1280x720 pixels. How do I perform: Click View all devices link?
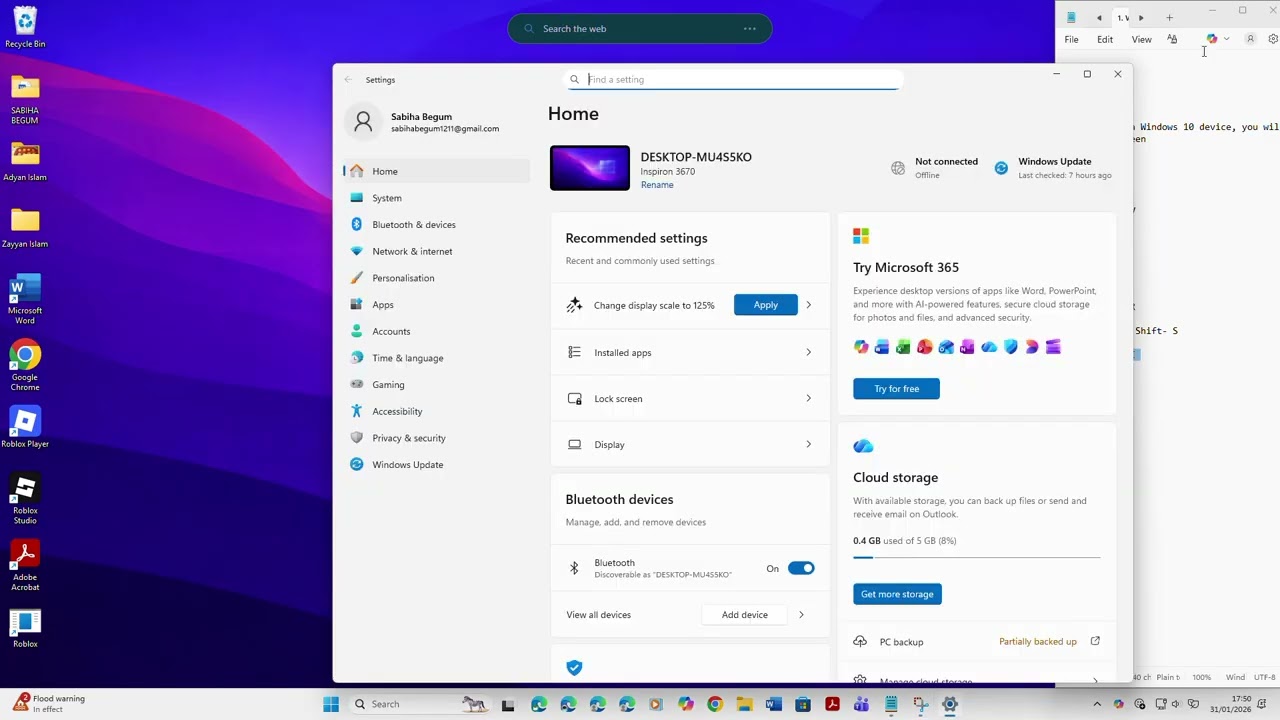[598, 615]
